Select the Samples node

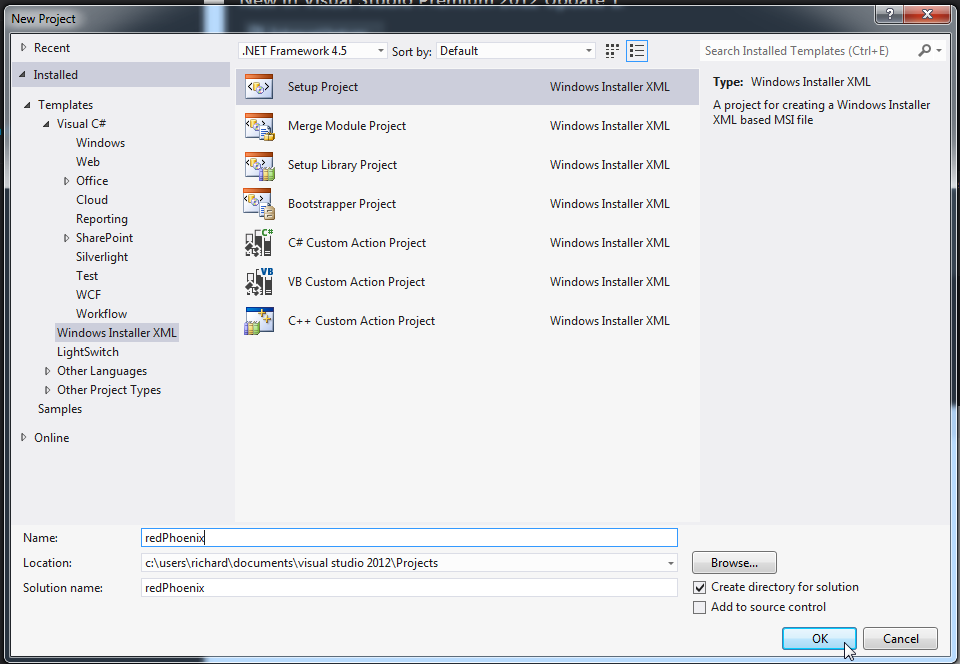click(x=59, y=409)
